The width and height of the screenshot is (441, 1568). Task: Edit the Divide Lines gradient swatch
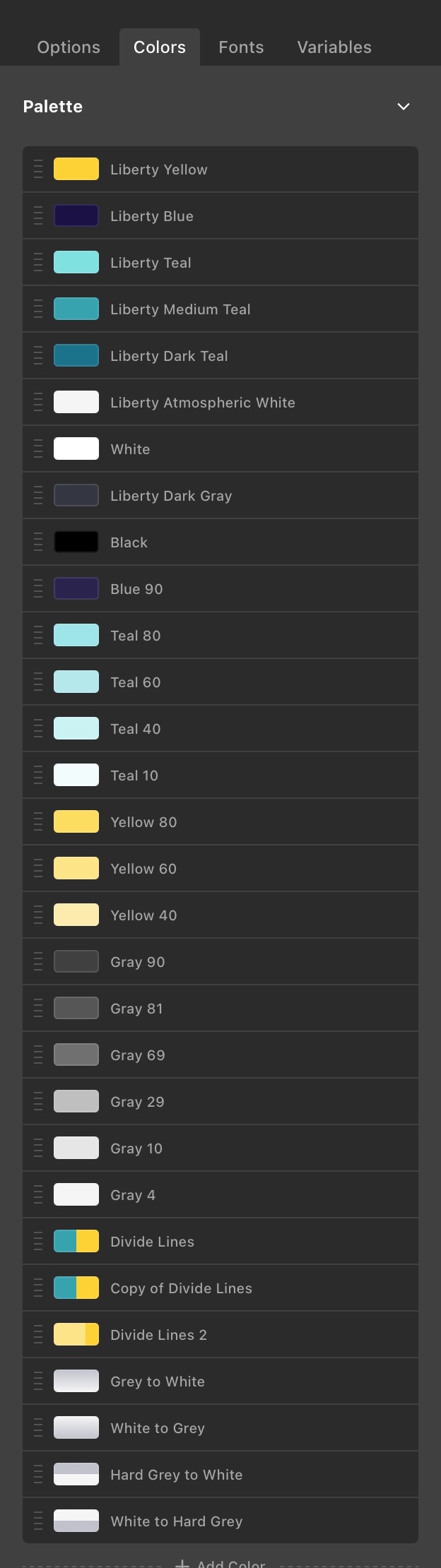[76, 1242]
